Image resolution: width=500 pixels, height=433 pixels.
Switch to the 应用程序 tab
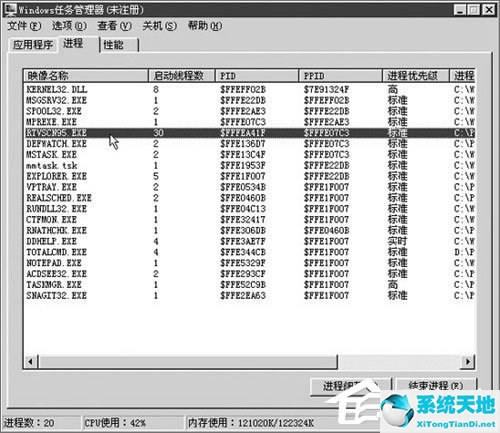(33, 45)
